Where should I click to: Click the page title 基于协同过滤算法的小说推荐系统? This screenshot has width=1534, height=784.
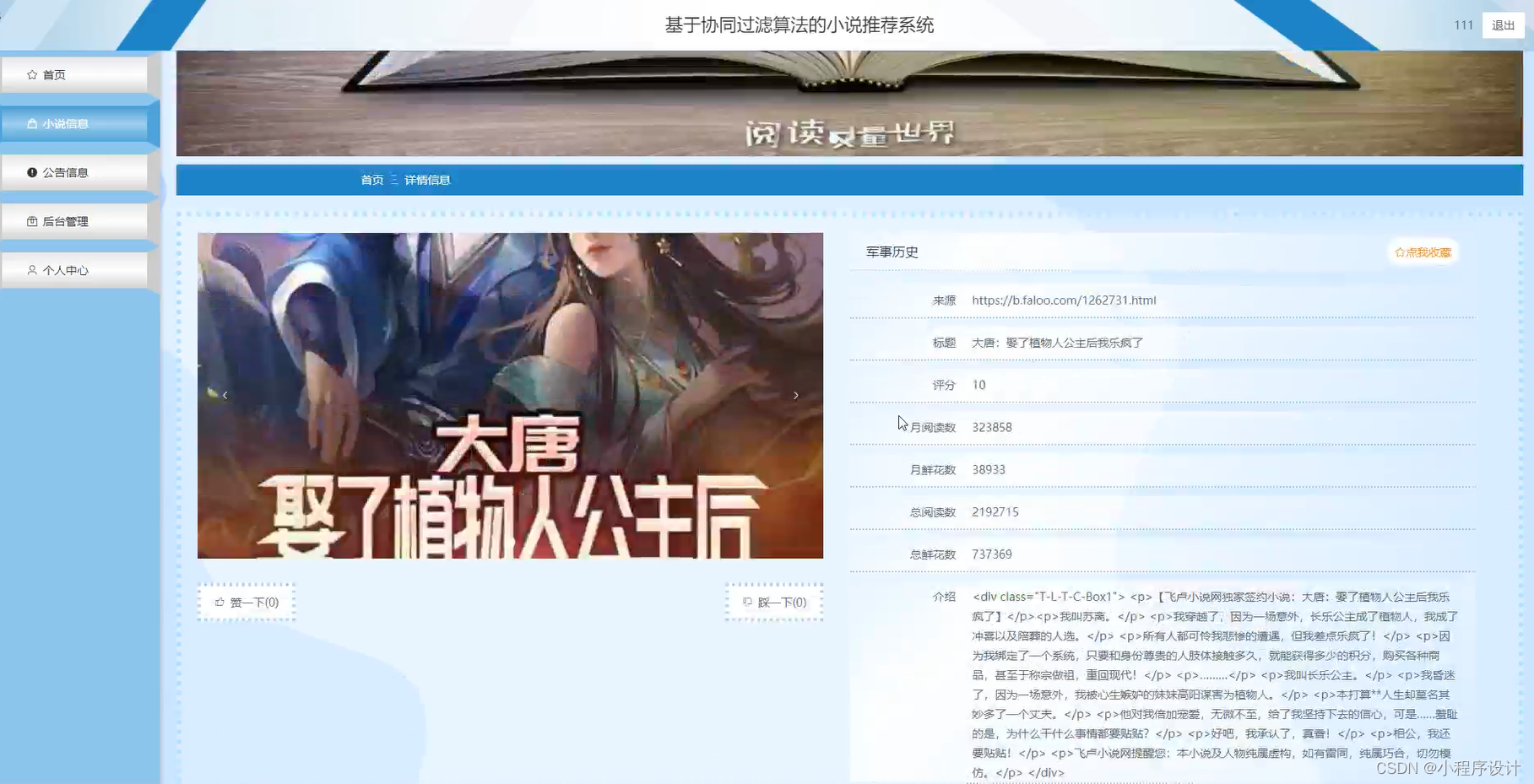[800, 25]
